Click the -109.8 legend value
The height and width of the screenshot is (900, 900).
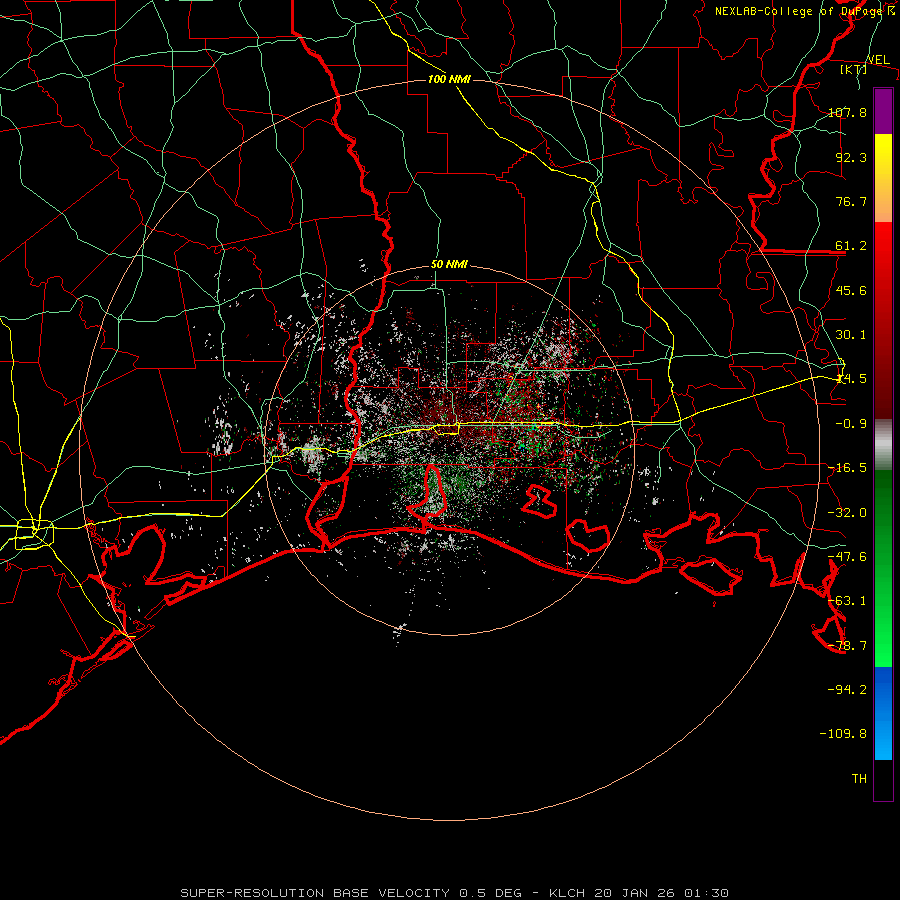(x=843, y=734)
